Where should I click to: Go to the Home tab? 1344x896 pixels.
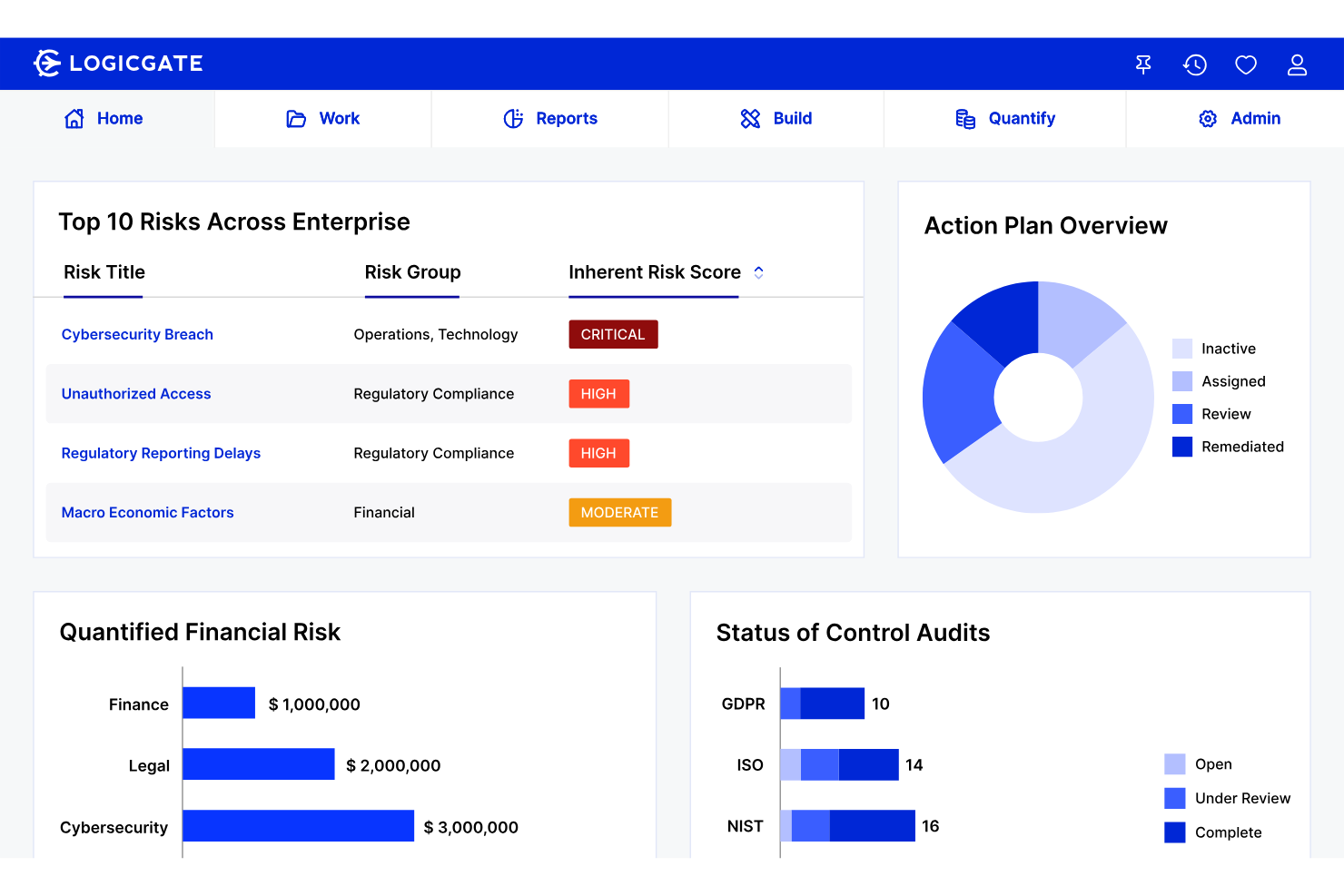point(107,119)
